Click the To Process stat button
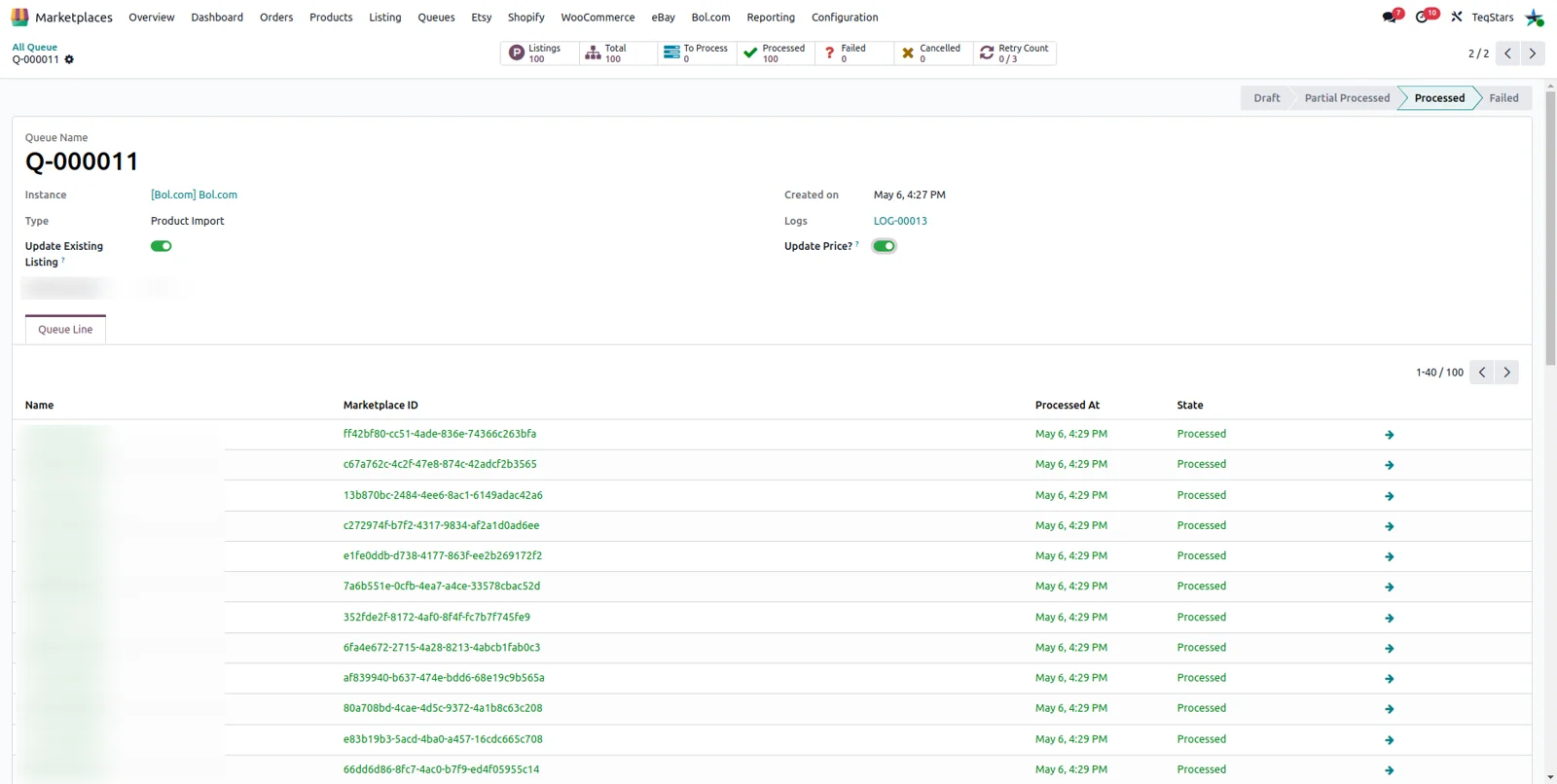The width and height of the screenshot is (1557, 784). [x=697, y=53]
